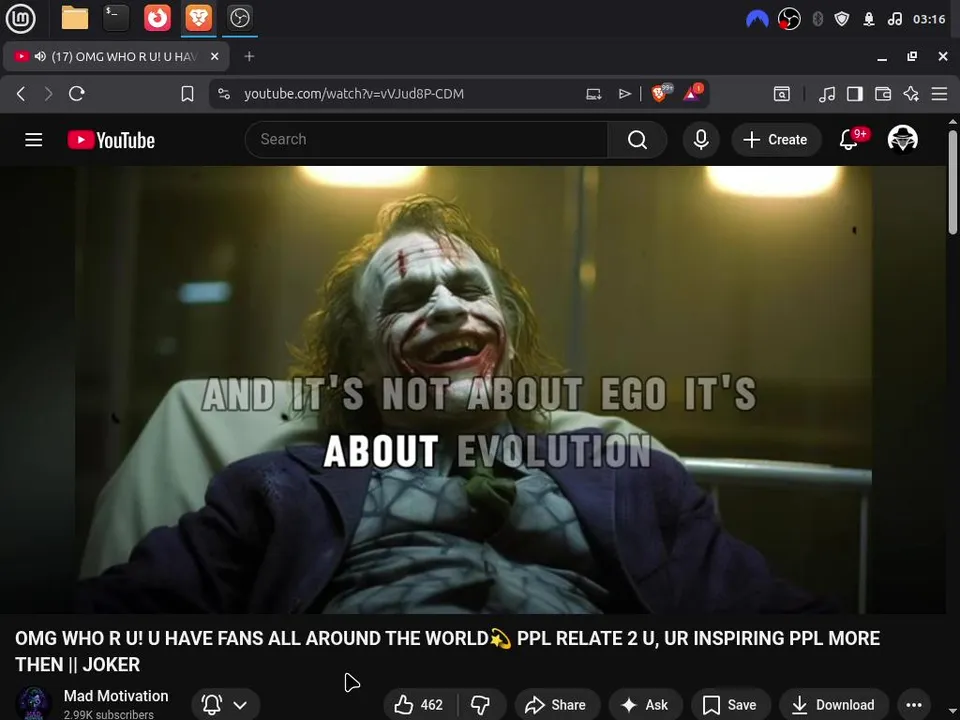This screenshot has width=960, height=720.
Task: Expand the YouTube guide menu
Action: pos(34,140)
